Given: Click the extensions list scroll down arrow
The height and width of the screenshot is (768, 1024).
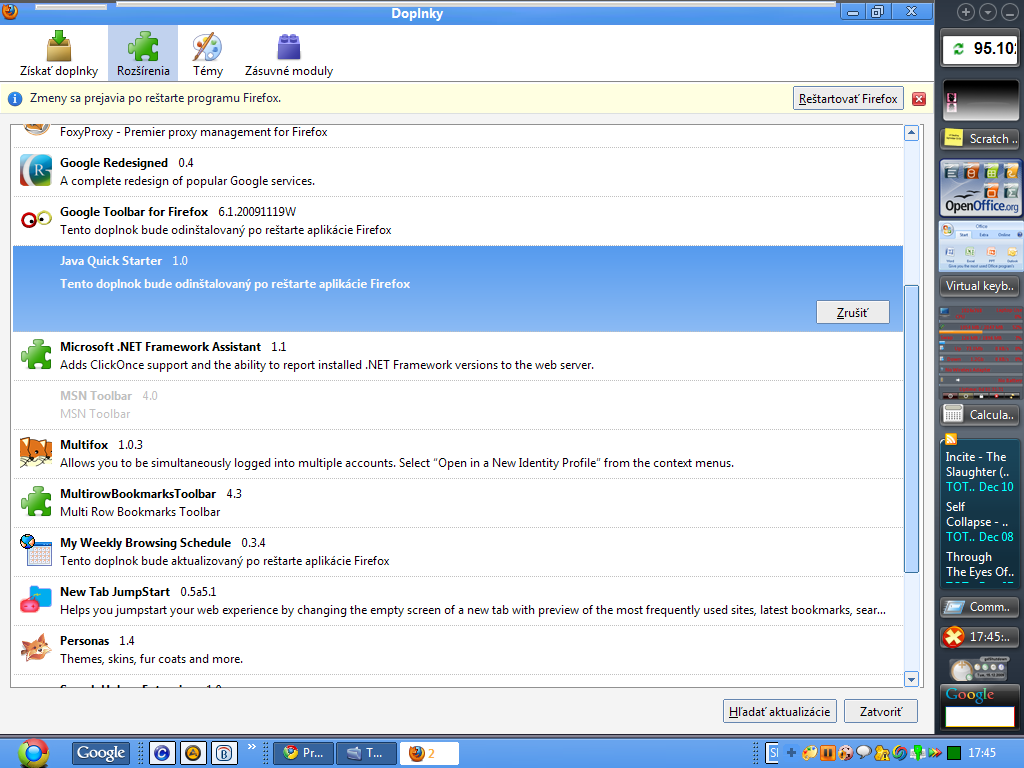Looking at the screenshot, I should pos(911,679).
